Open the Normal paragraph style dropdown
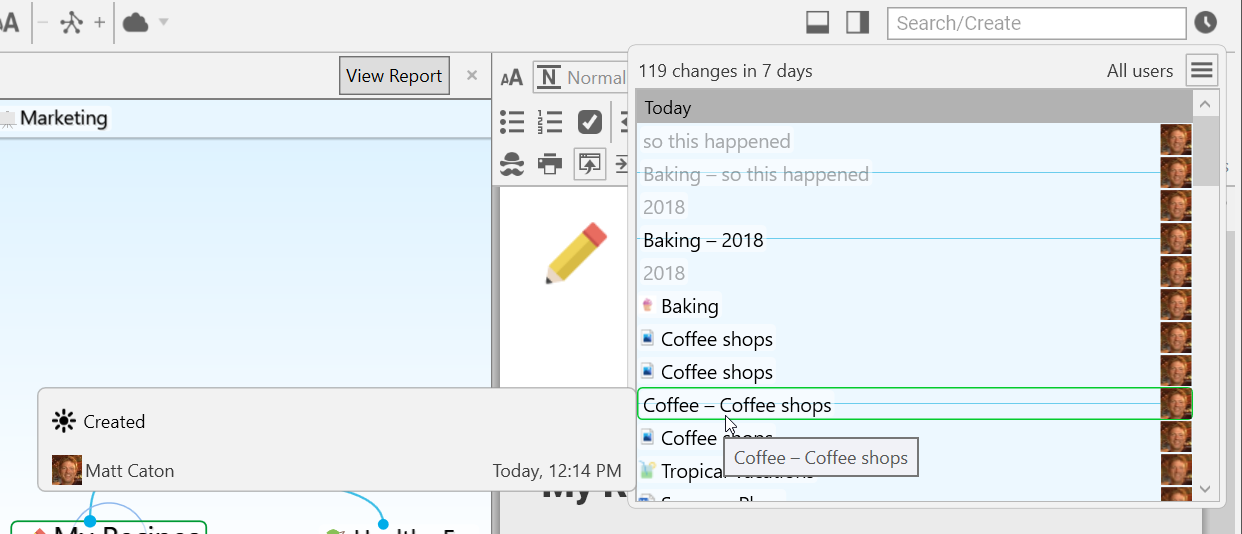The image size is (1242, 534). pos(580,77)
